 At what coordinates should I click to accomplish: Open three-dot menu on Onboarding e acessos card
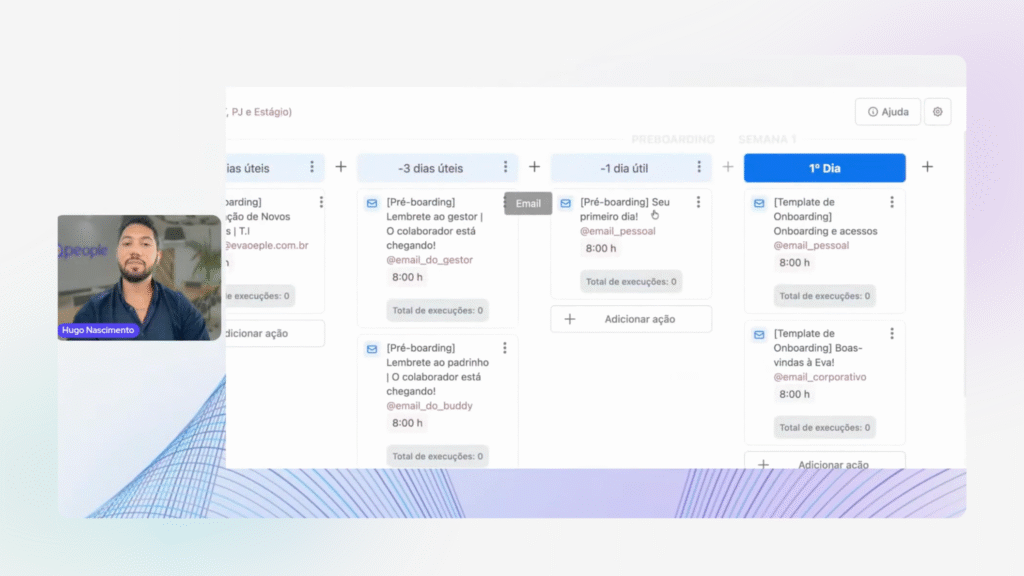892,202
